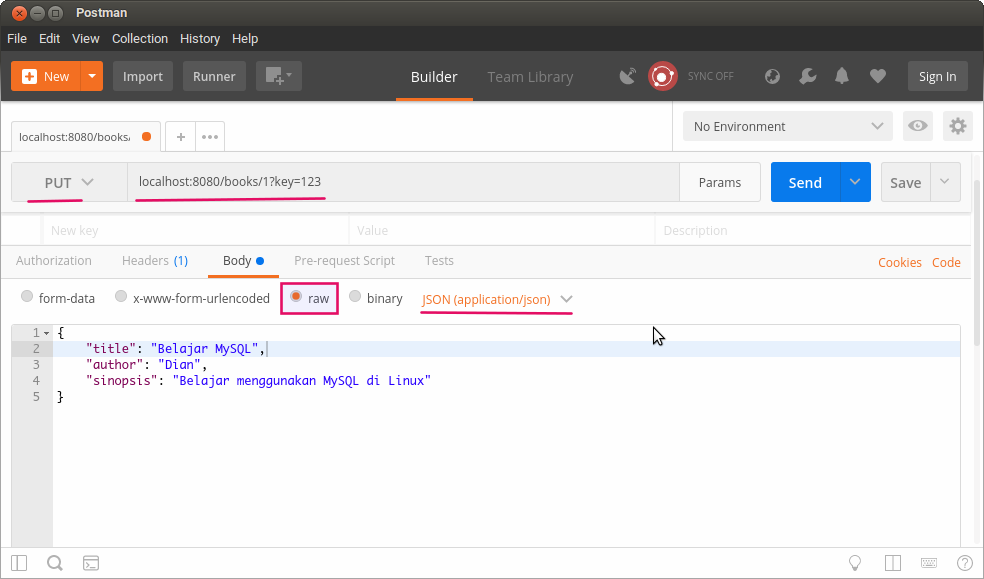The width and height of the screenshot is (984, 579).
Task: Open manage environments gear icon
Action: (958, 126)
